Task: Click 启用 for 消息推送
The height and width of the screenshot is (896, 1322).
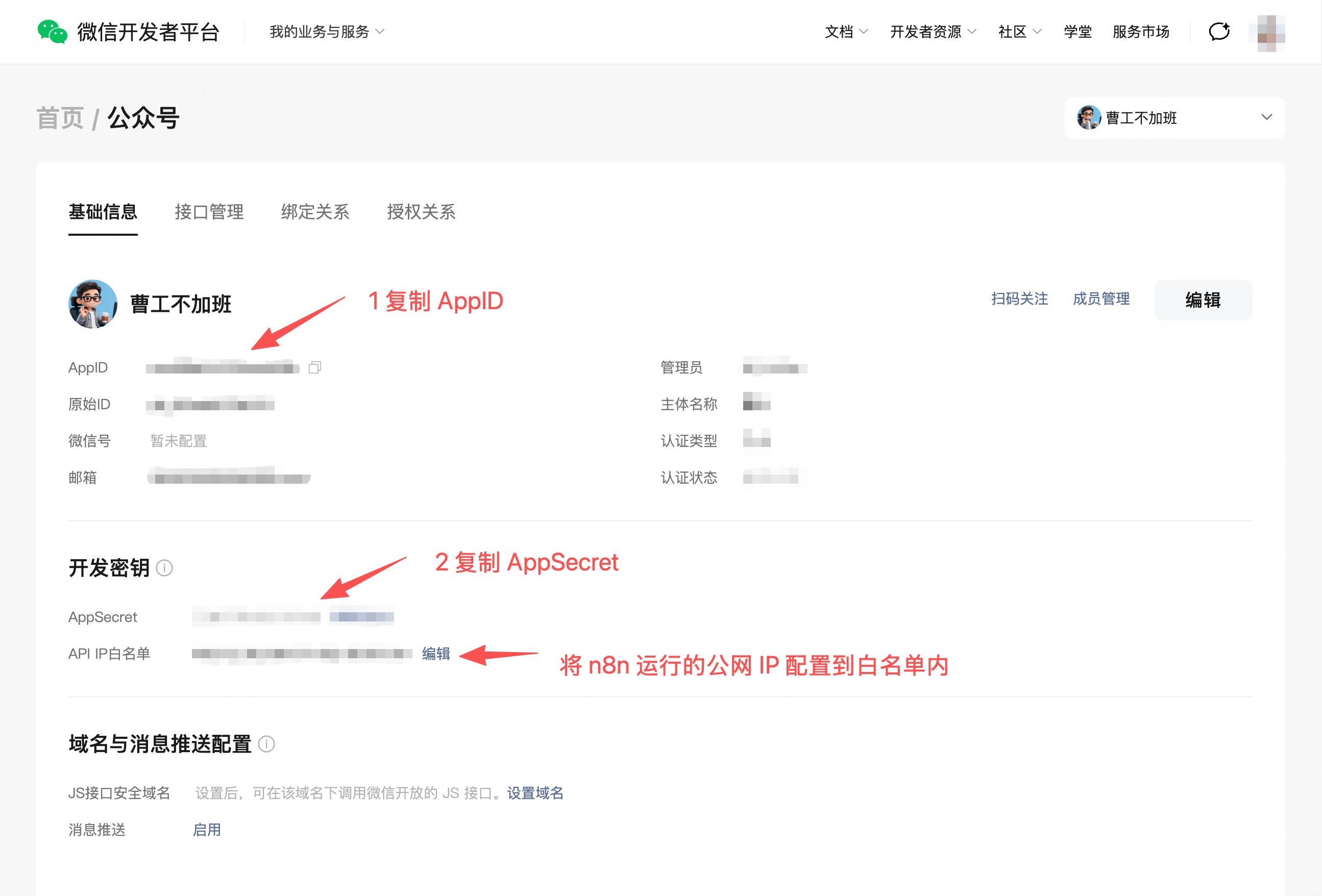Action: 207,830
